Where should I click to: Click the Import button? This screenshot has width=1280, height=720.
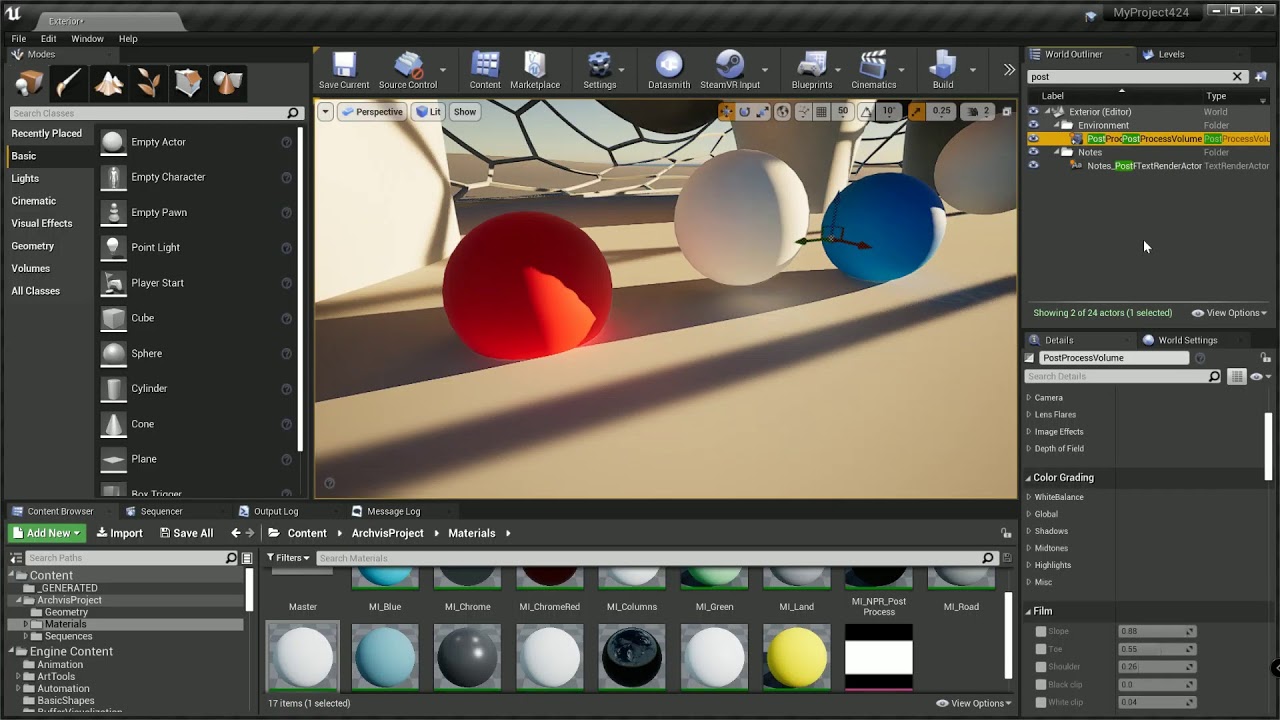coord(120,533)
